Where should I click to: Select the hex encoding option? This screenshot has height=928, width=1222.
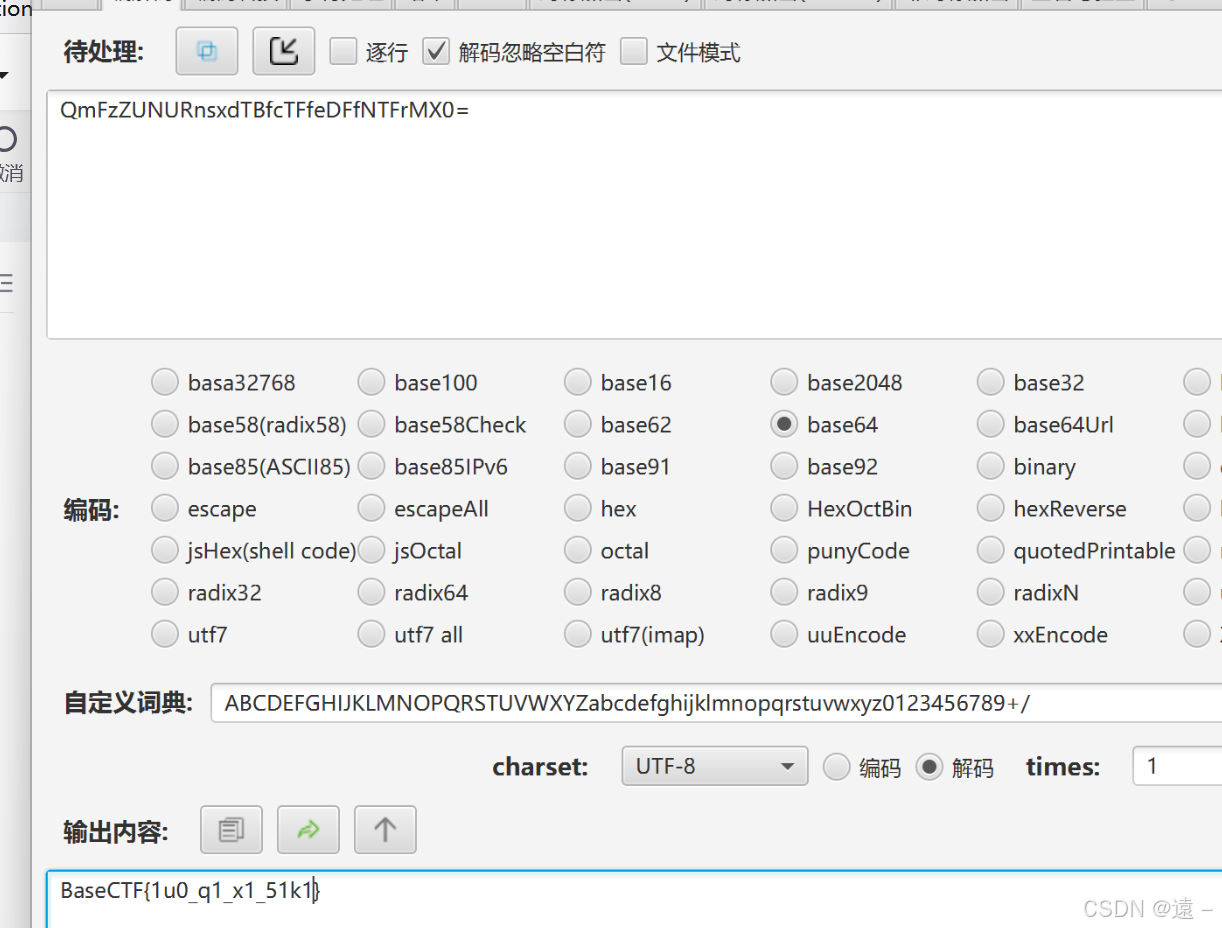577,508
